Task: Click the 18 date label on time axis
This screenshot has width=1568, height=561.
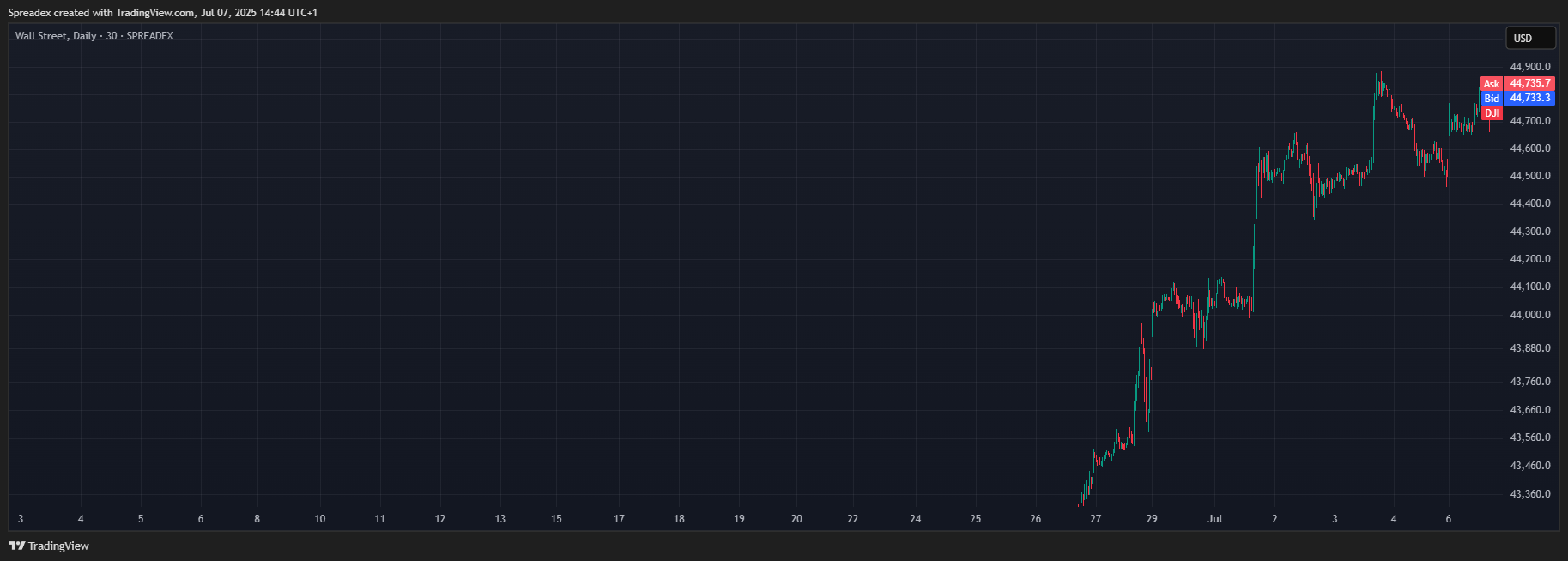Action: point(679,519)
